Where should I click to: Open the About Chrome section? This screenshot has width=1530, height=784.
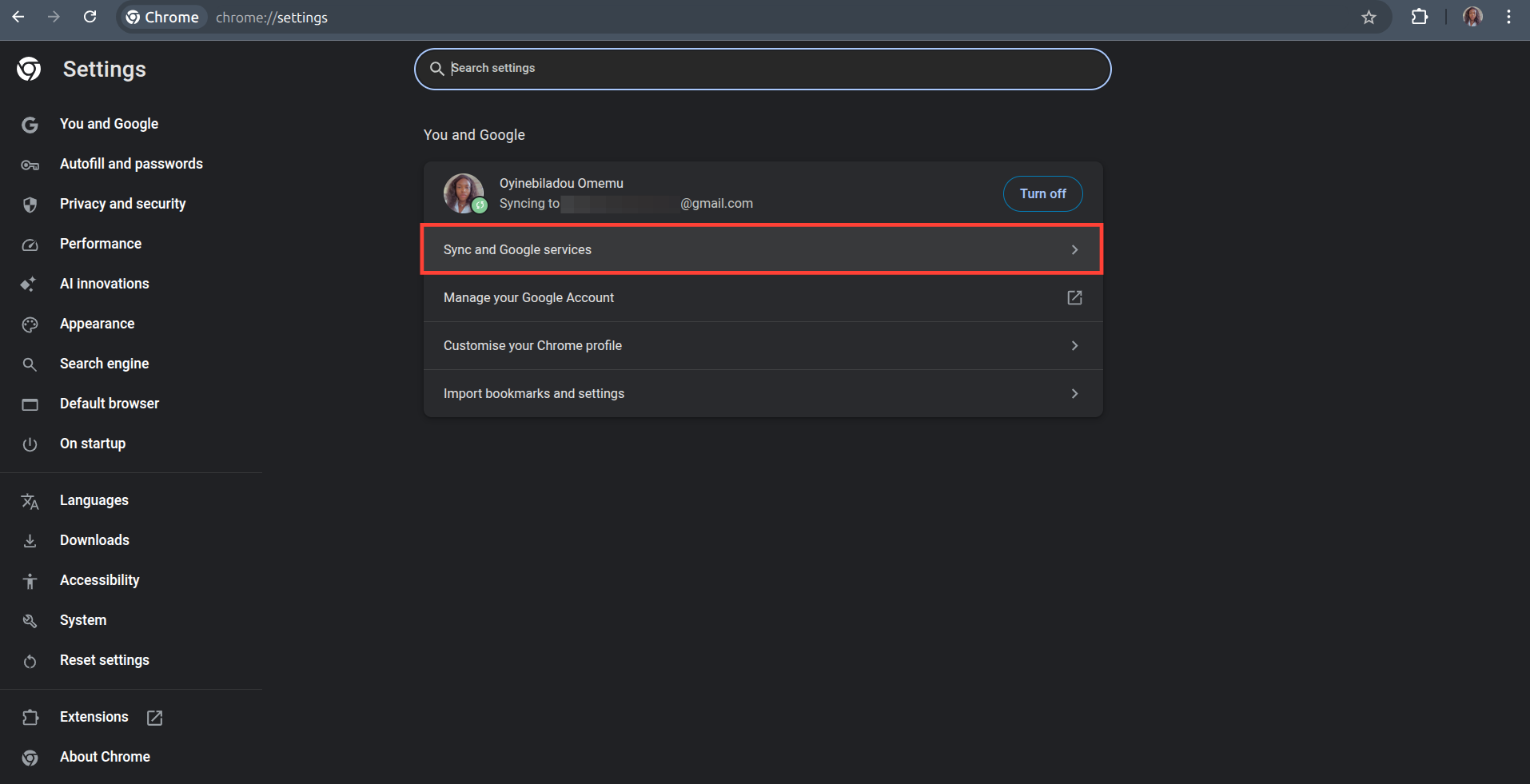(x=105, y=757)
